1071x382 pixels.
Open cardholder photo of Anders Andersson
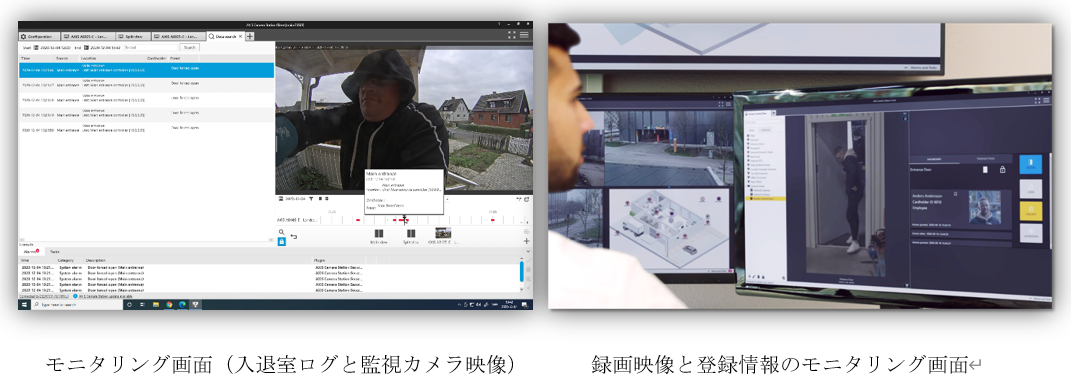coord(985,208)
